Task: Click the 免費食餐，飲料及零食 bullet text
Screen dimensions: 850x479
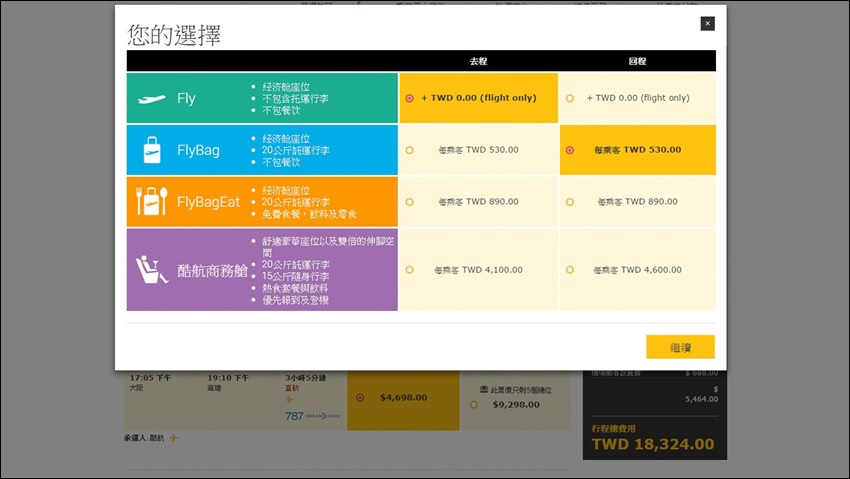Action: [x=310, y=214]
